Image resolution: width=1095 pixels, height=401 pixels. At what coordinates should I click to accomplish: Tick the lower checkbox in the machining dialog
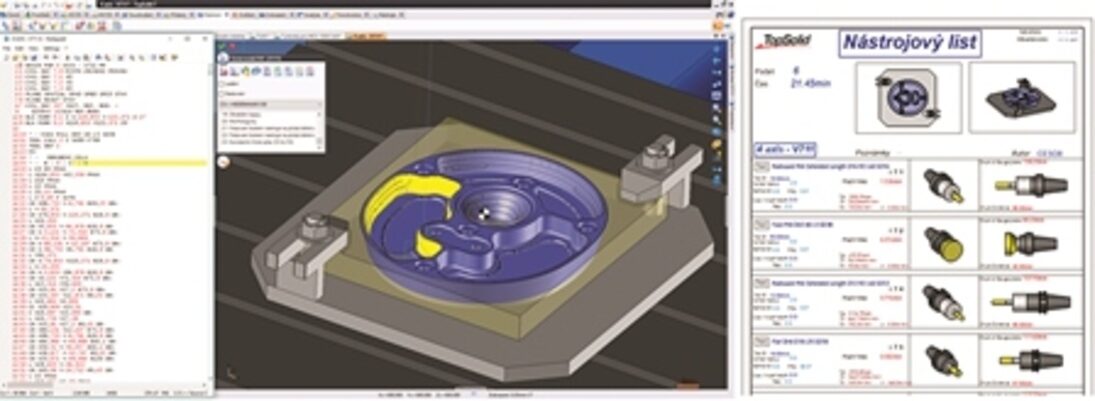(222, 95)
